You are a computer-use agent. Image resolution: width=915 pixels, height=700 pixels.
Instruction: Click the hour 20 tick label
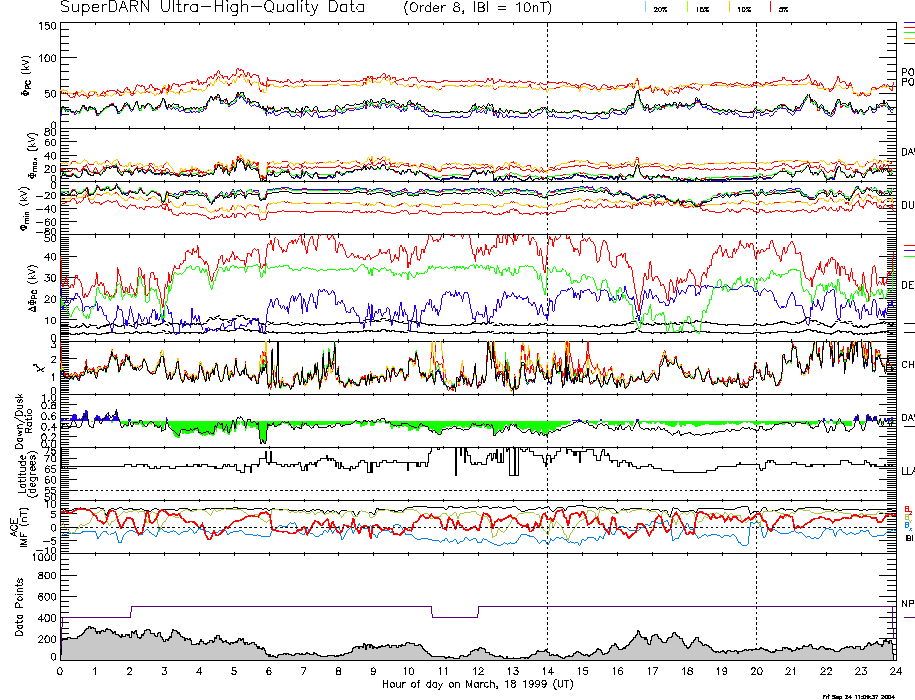tap(756, 672)
